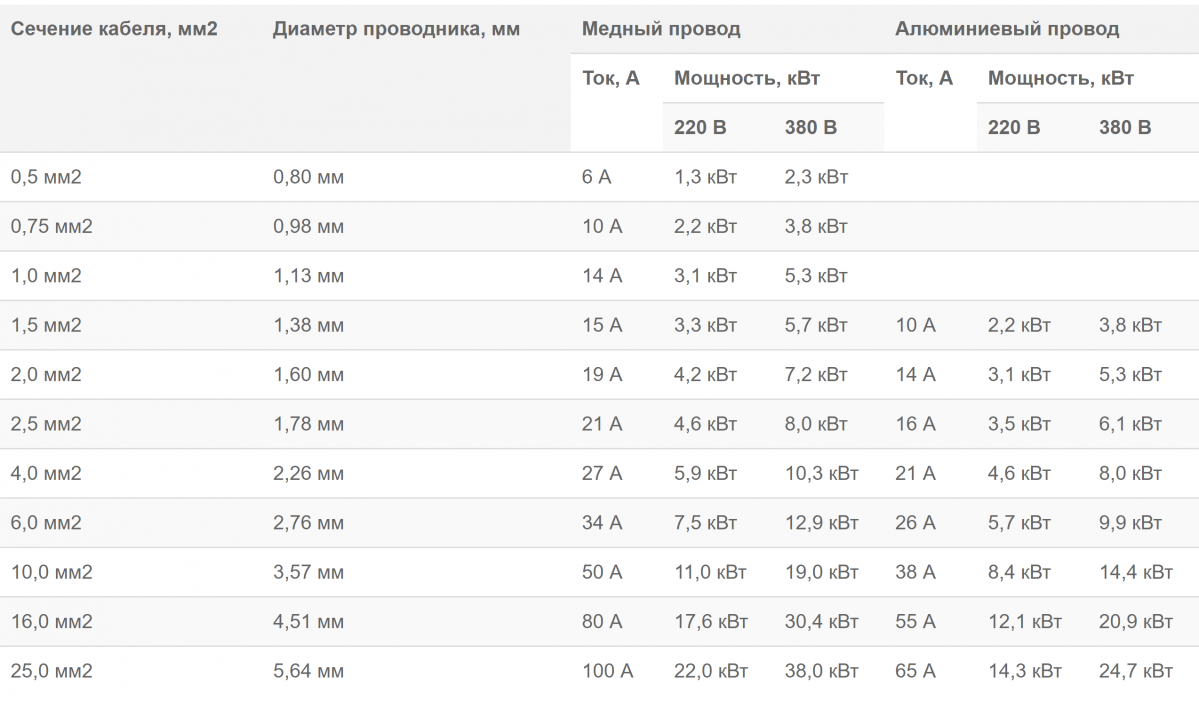This screenshot has height=702, width=1199.
Task: Click the aluminium '380 В' subheader
Action: (x=1125, y=127)
